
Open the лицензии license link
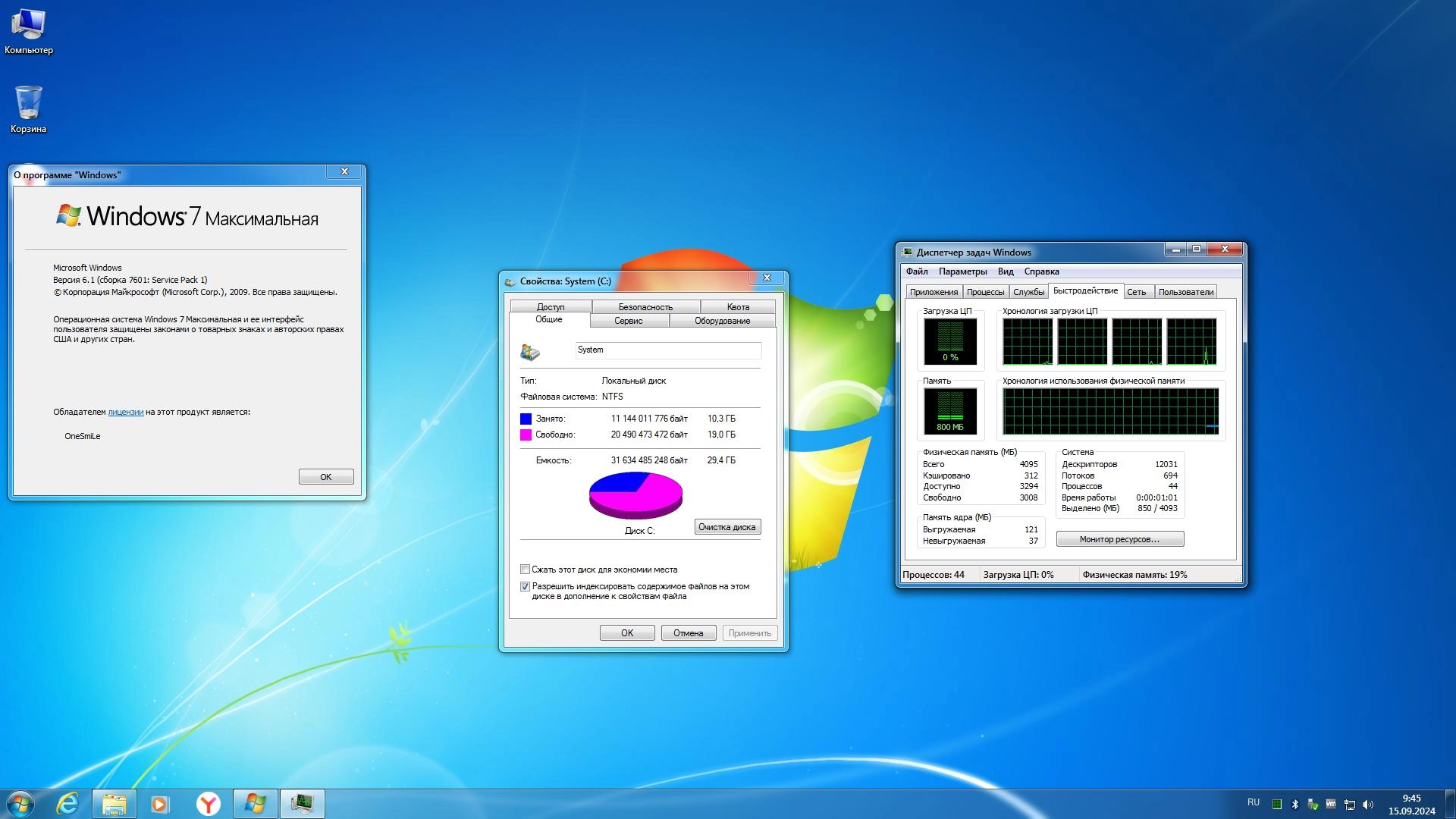pyautogui.click(x=125, y=412)
